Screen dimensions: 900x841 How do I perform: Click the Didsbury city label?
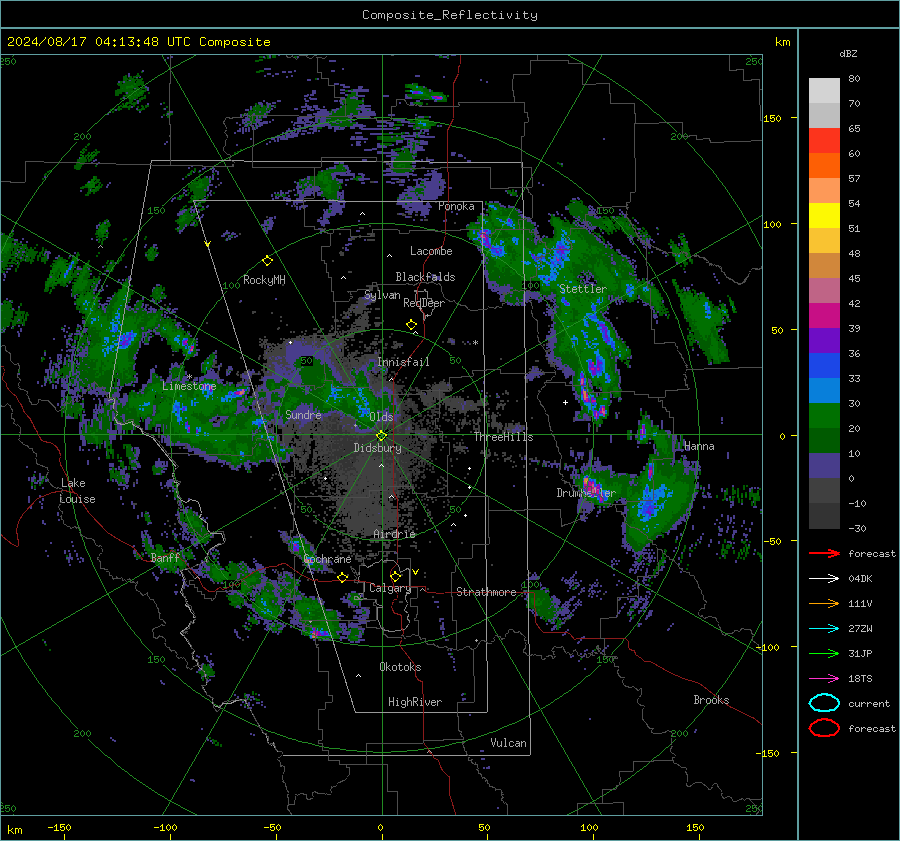point(377,448)
